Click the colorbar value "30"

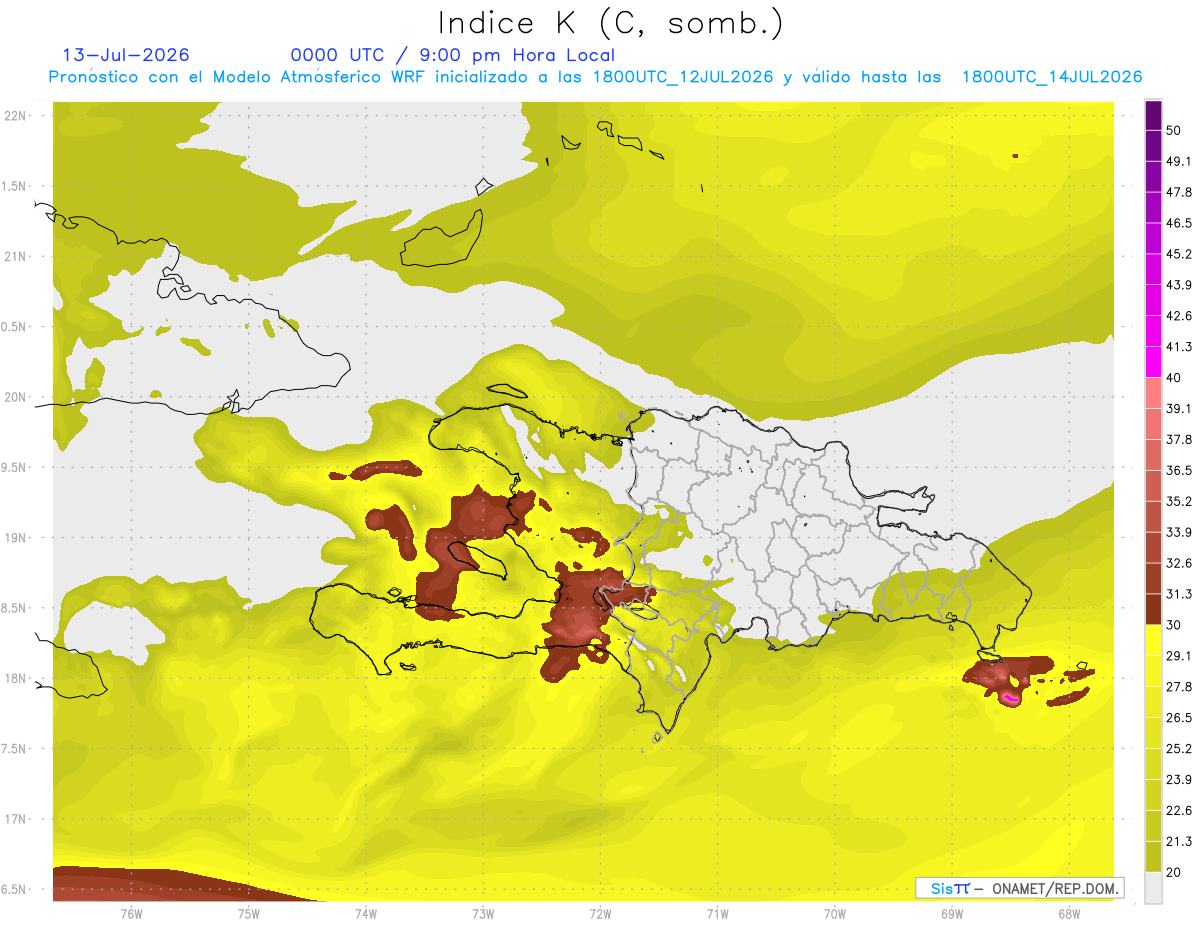(x=1175, y=625)
